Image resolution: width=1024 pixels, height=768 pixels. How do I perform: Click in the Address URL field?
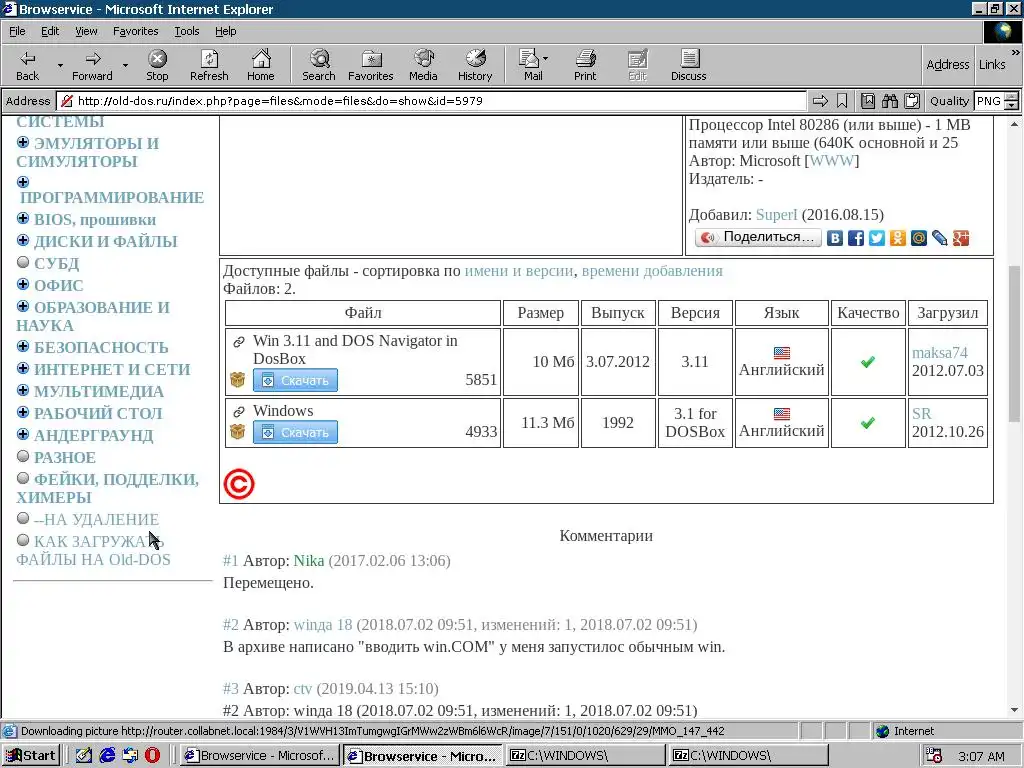pyautogui.click(x=431, y=101)
